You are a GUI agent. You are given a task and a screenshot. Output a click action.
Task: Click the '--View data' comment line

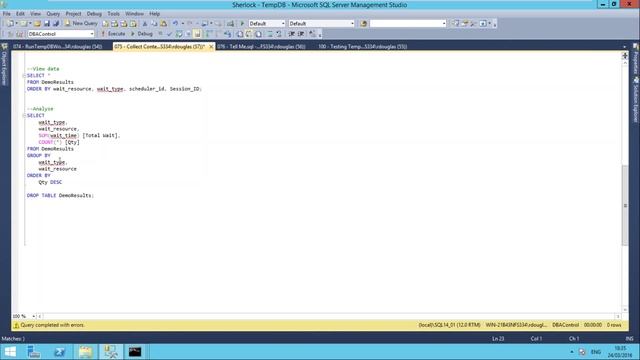coord(43,69)
